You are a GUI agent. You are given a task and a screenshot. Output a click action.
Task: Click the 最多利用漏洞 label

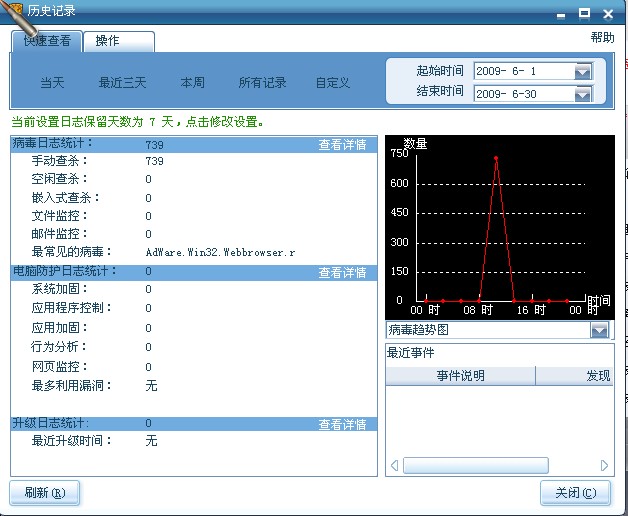[x=72, y=385]
